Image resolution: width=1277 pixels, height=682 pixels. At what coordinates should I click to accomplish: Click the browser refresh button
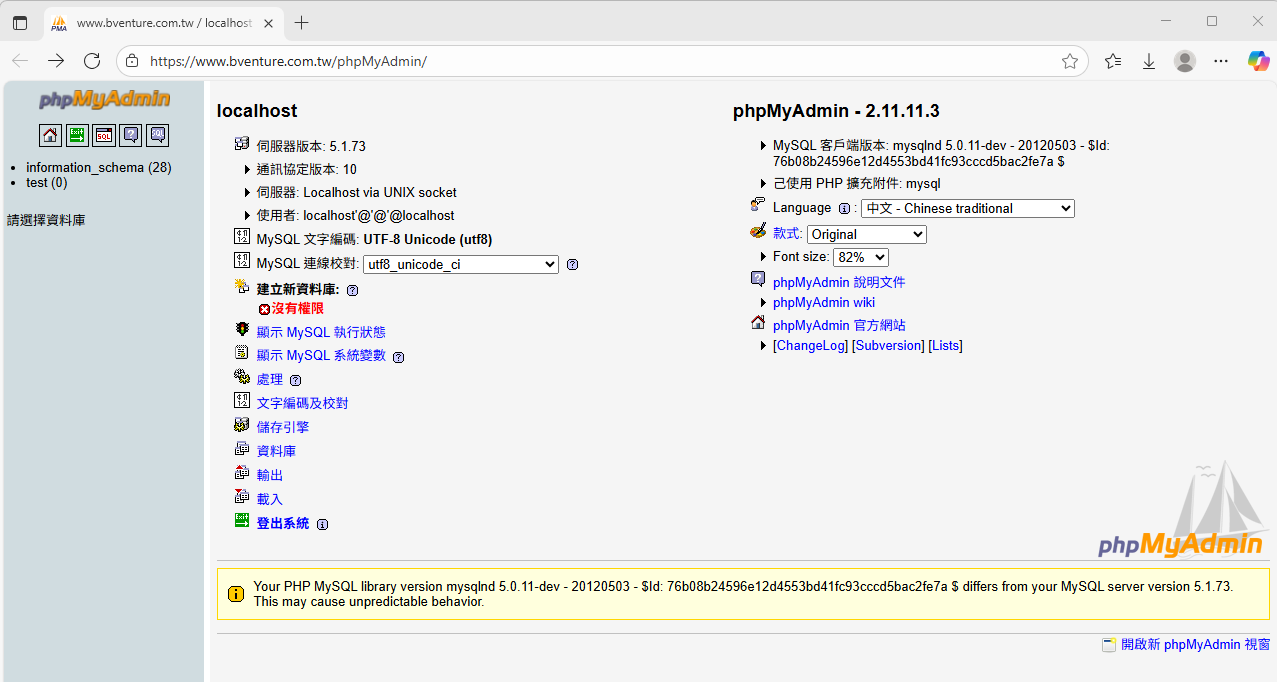coord(92,61)
